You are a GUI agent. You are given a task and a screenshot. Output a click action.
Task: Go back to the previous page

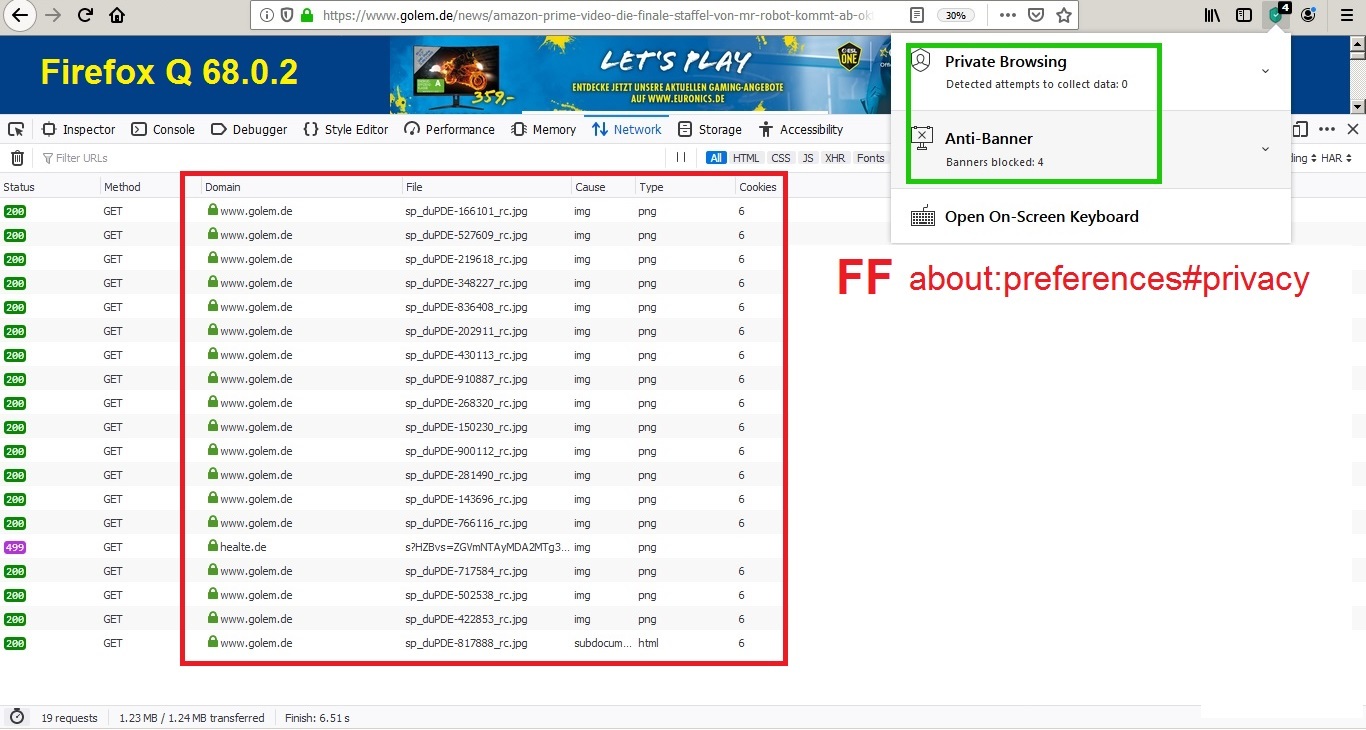click(19, 15)
